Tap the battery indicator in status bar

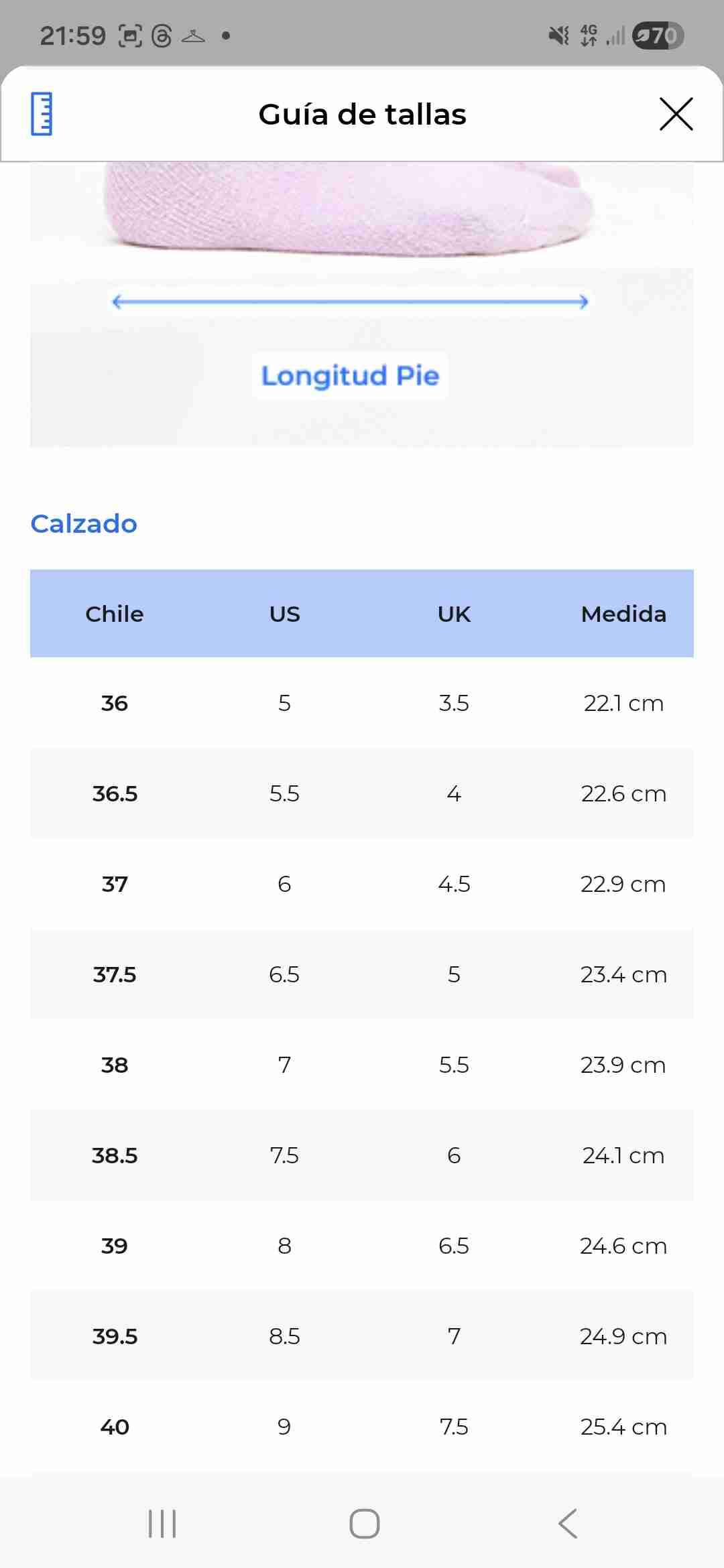(x=658, y=36)
